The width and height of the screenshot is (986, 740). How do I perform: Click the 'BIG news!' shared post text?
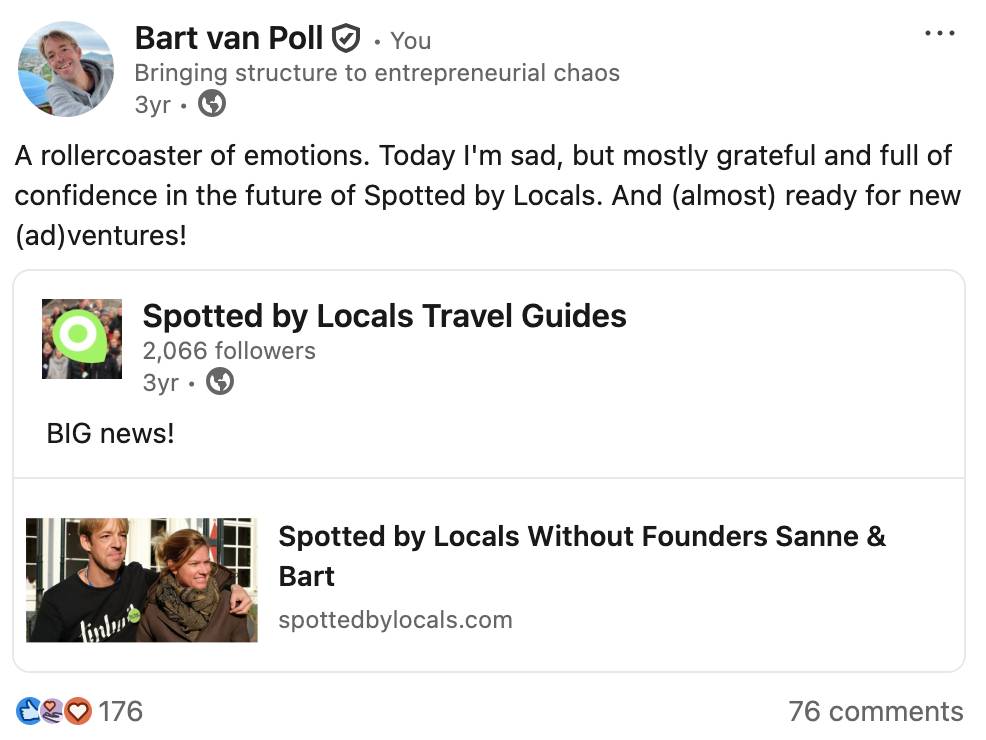pos(110,434)
